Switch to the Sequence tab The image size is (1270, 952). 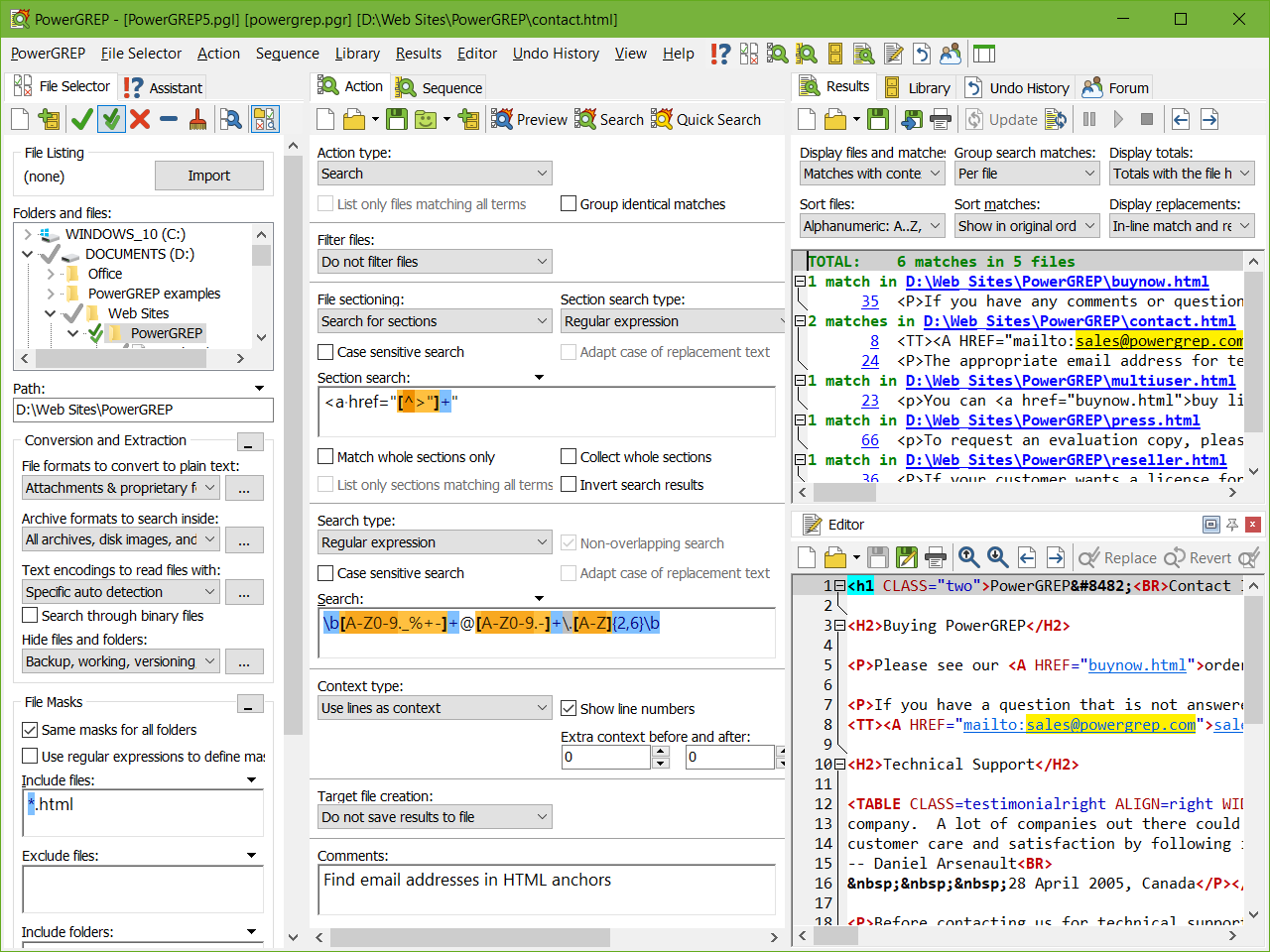[x=439, y=87]
